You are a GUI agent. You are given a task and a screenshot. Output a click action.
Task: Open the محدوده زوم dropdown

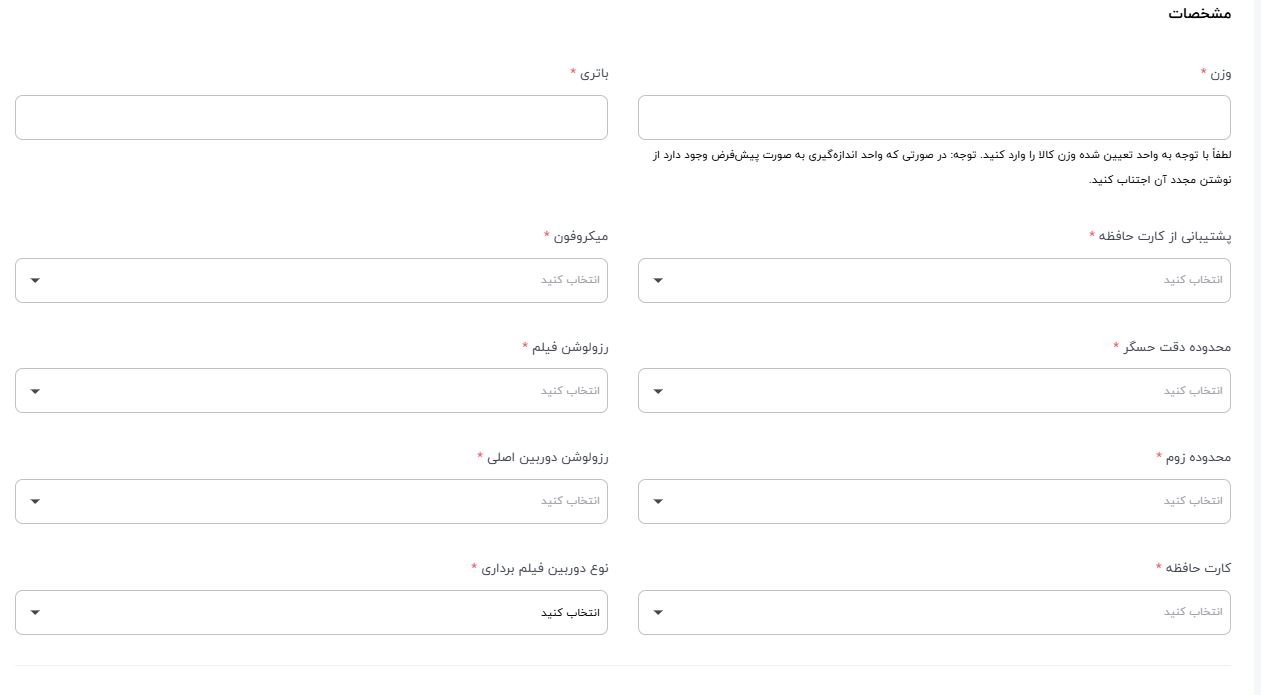[x=934, y=501]
